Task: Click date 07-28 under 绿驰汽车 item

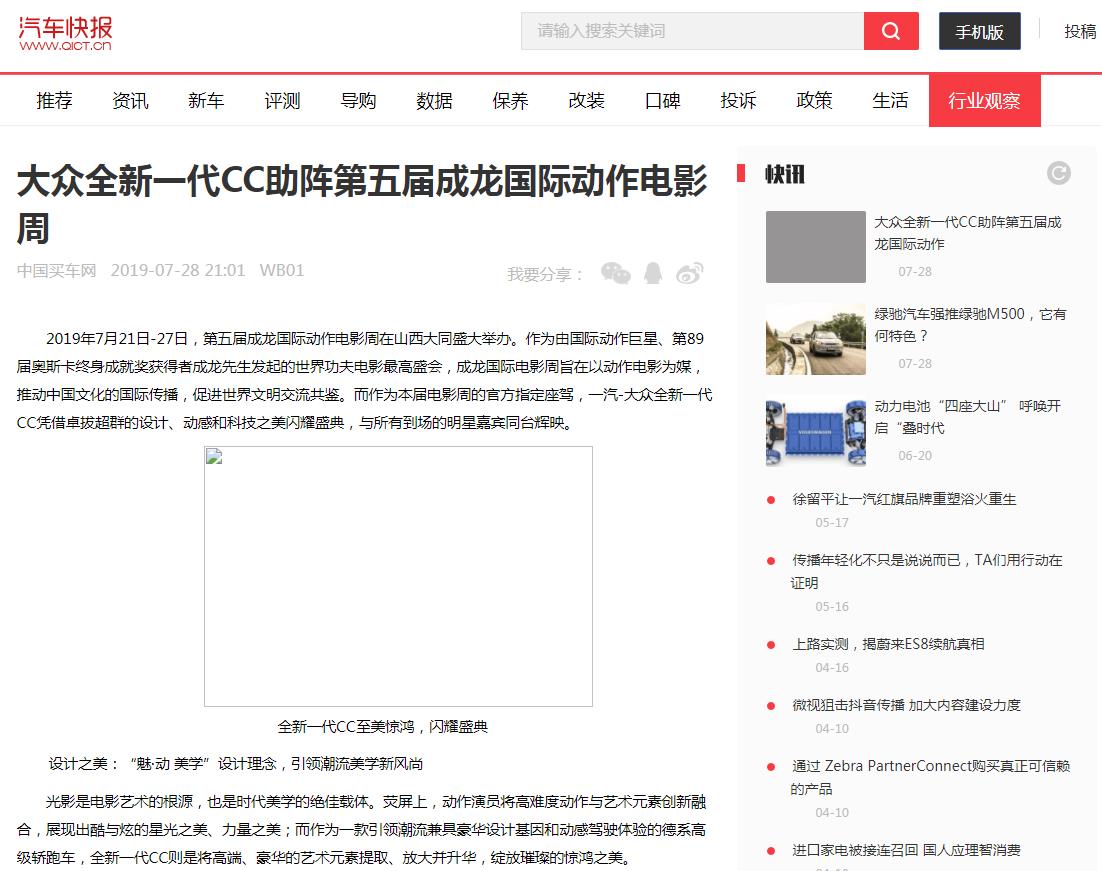Action: coord(915,363)
